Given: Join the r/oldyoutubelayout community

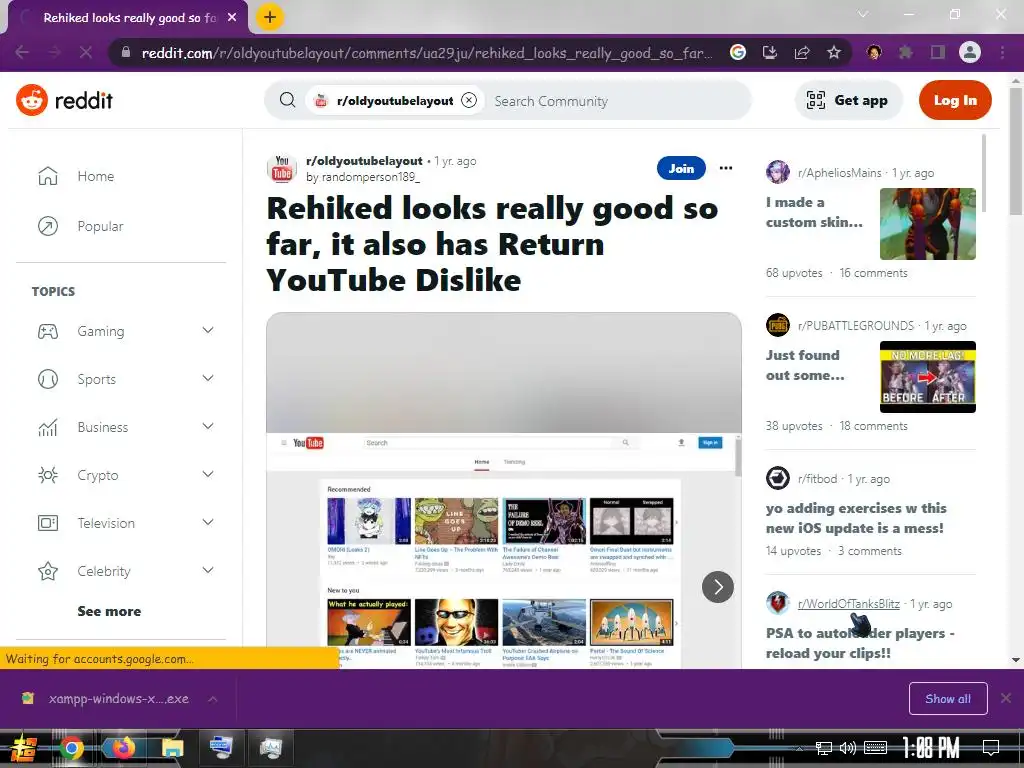Looking at the screenshot, I should tap(681, 168).
